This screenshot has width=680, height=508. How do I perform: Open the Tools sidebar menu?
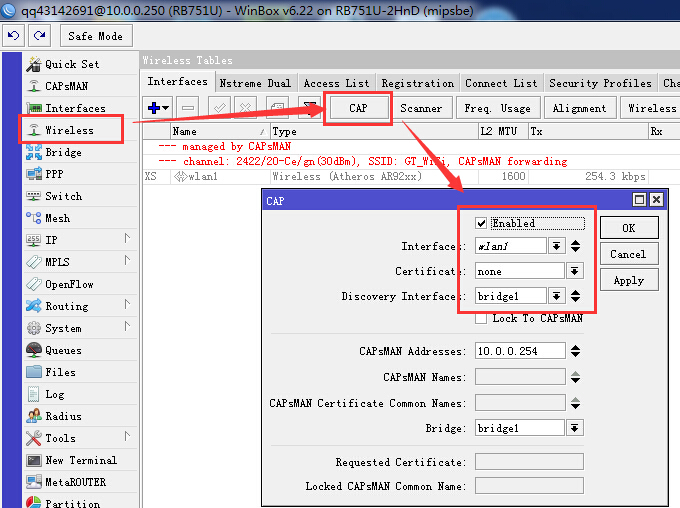click(80, 438)
